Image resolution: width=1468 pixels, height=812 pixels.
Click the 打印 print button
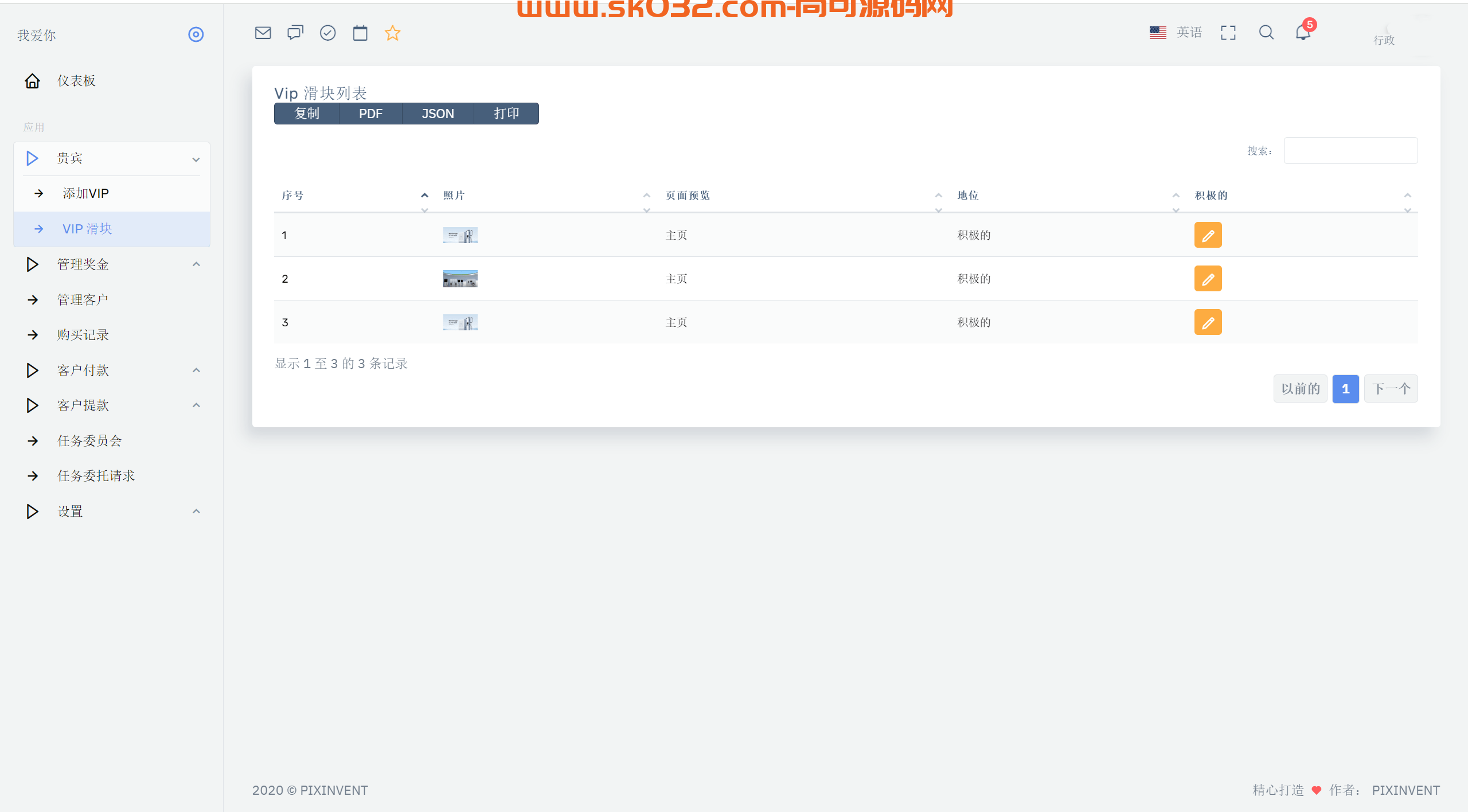pos(506,114)
